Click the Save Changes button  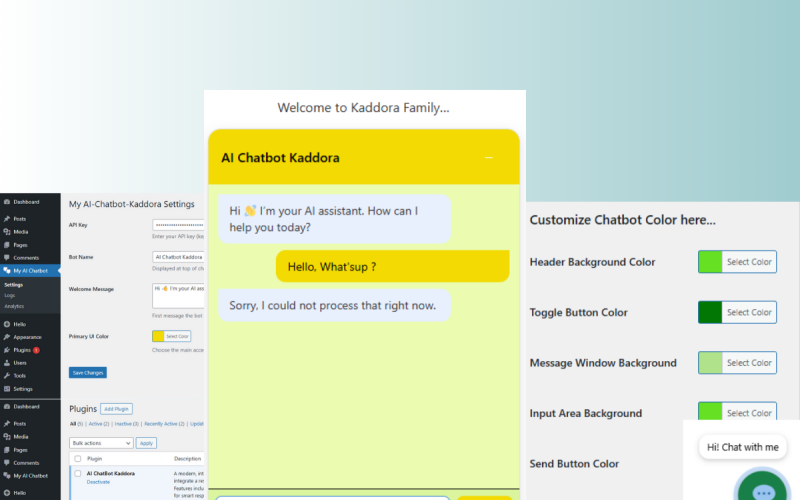tap(88, 373)
